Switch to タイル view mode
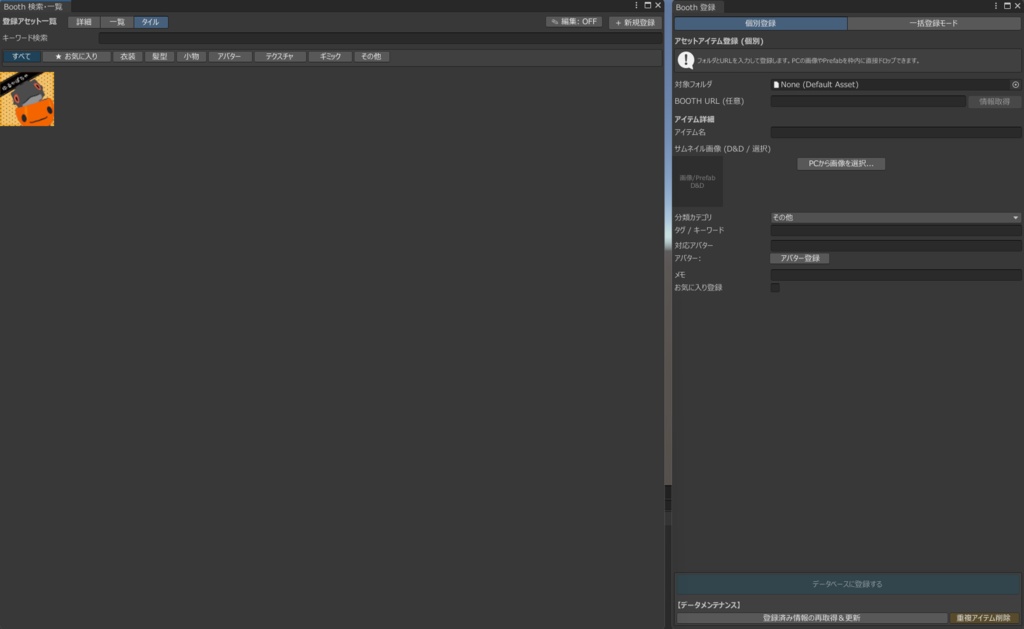Screen dimensions: 1024x629 coord(150,22)
